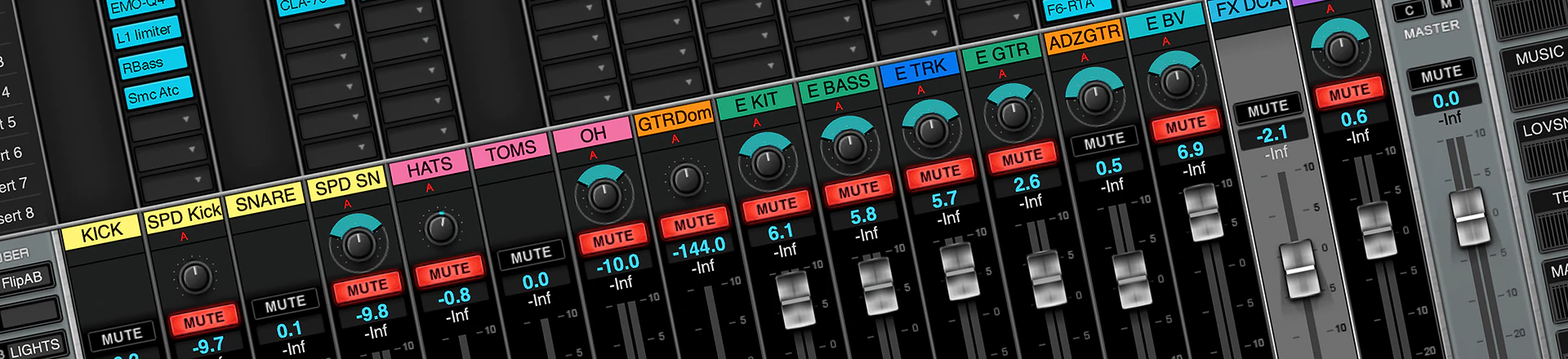Click the E BV fader handle
Image resolution: width=1568 pixels, height=359 pixels.
1202,212
